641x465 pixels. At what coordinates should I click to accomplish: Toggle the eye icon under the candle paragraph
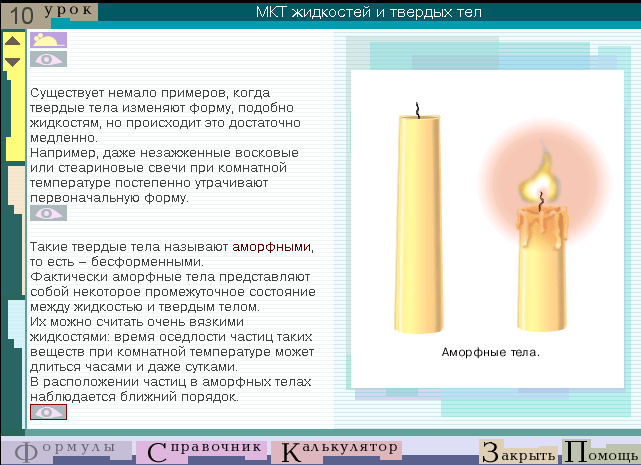coord(48,213)
